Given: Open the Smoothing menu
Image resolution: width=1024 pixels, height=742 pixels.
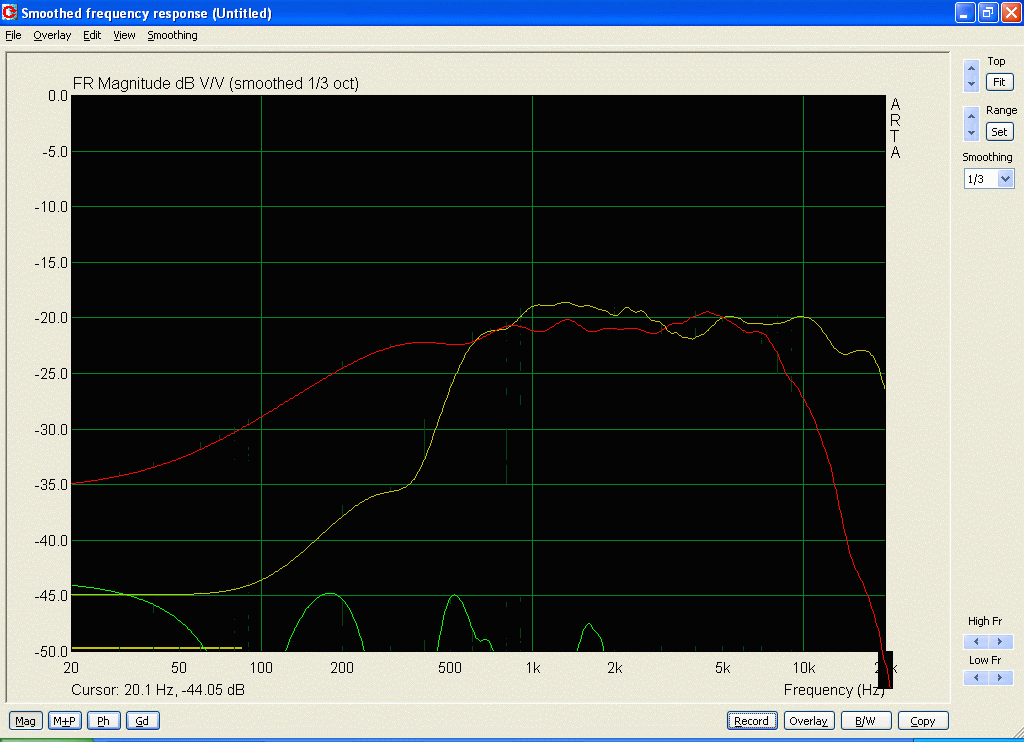Looking at the screenshot, I should [x=172, y=35].
